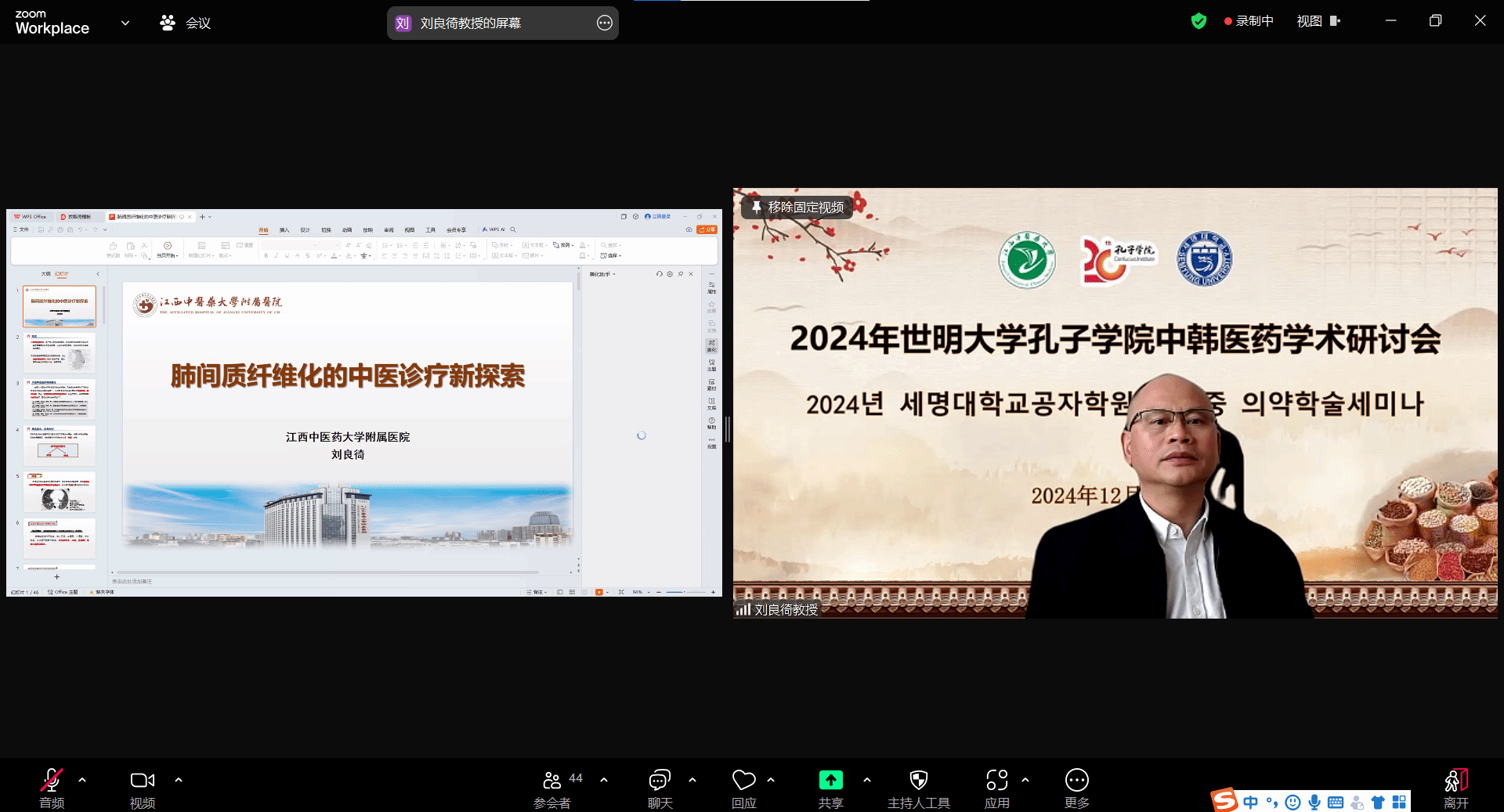This screenshot has width=1504, height=812.
Task: Open the View layout menu
Action: point(1318,21)
